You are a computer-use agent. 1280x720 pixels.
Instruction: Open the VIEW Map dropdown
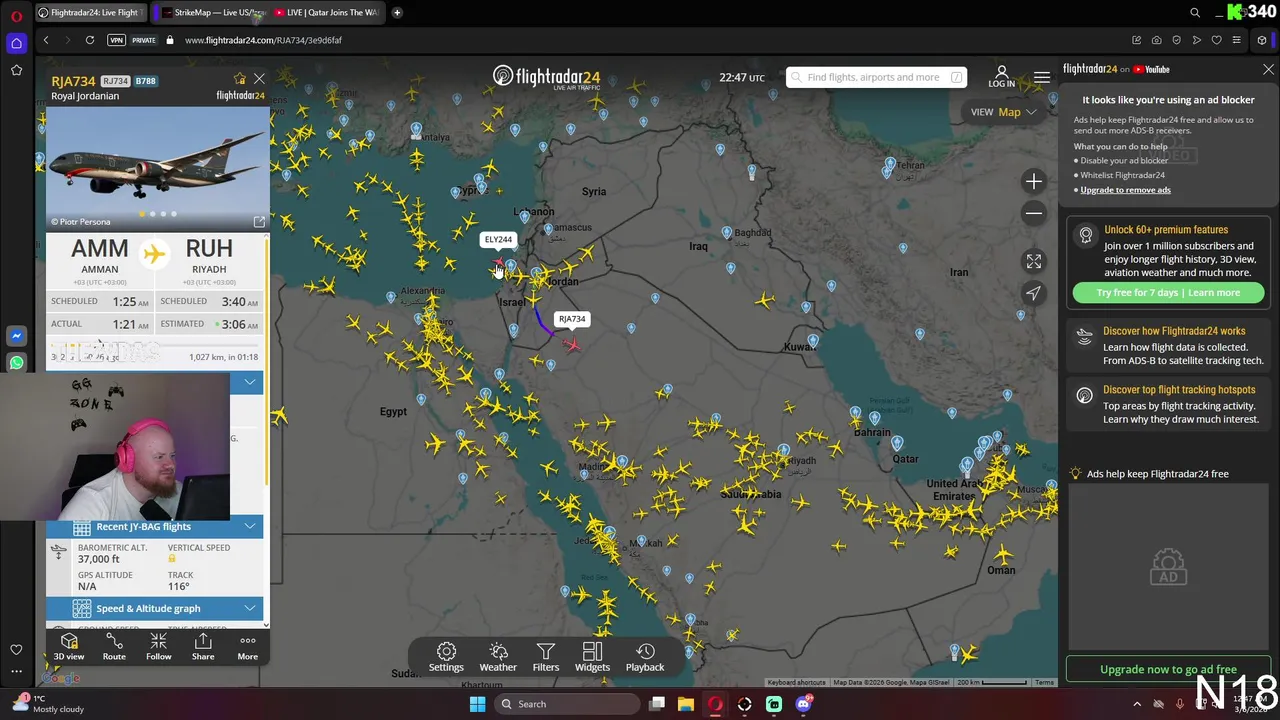pyautogui.click(x=1003, y=112)
